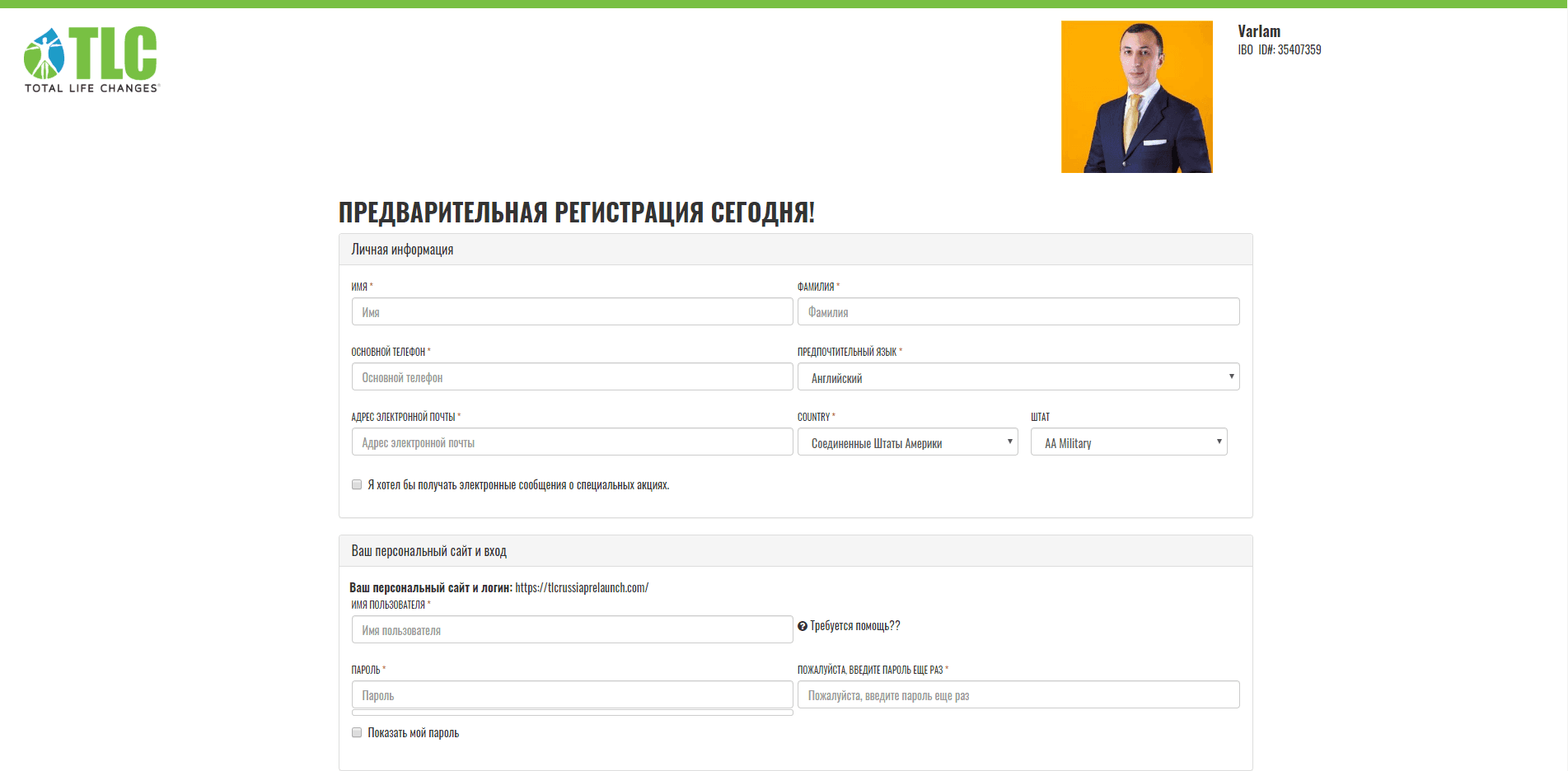Focus the username (Имя пользователя) field
1568x771 pixels.
pos(572,630)
